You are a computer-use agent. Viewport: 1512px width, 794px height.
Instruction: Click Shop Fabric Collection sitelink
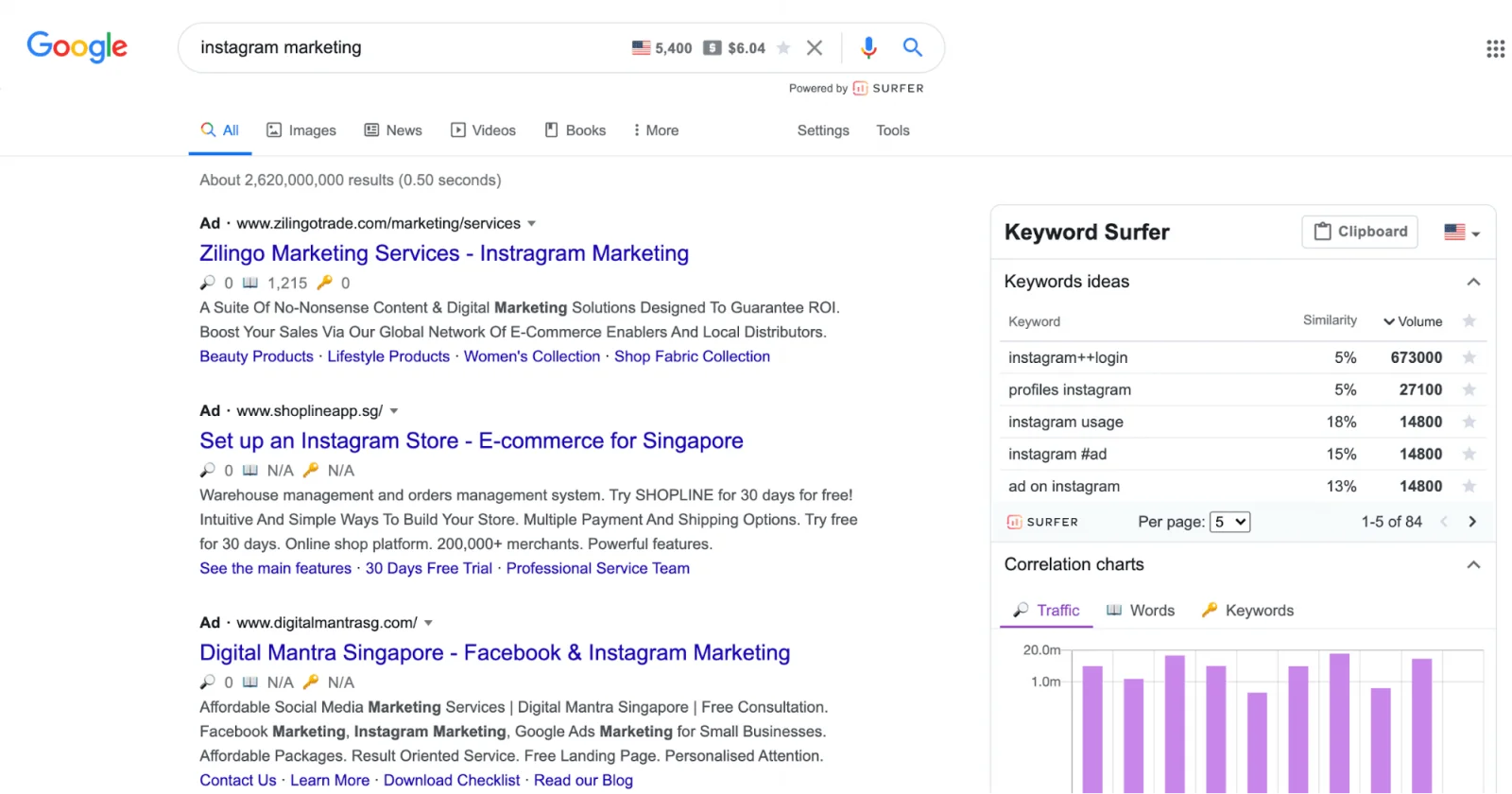point(692,356)
